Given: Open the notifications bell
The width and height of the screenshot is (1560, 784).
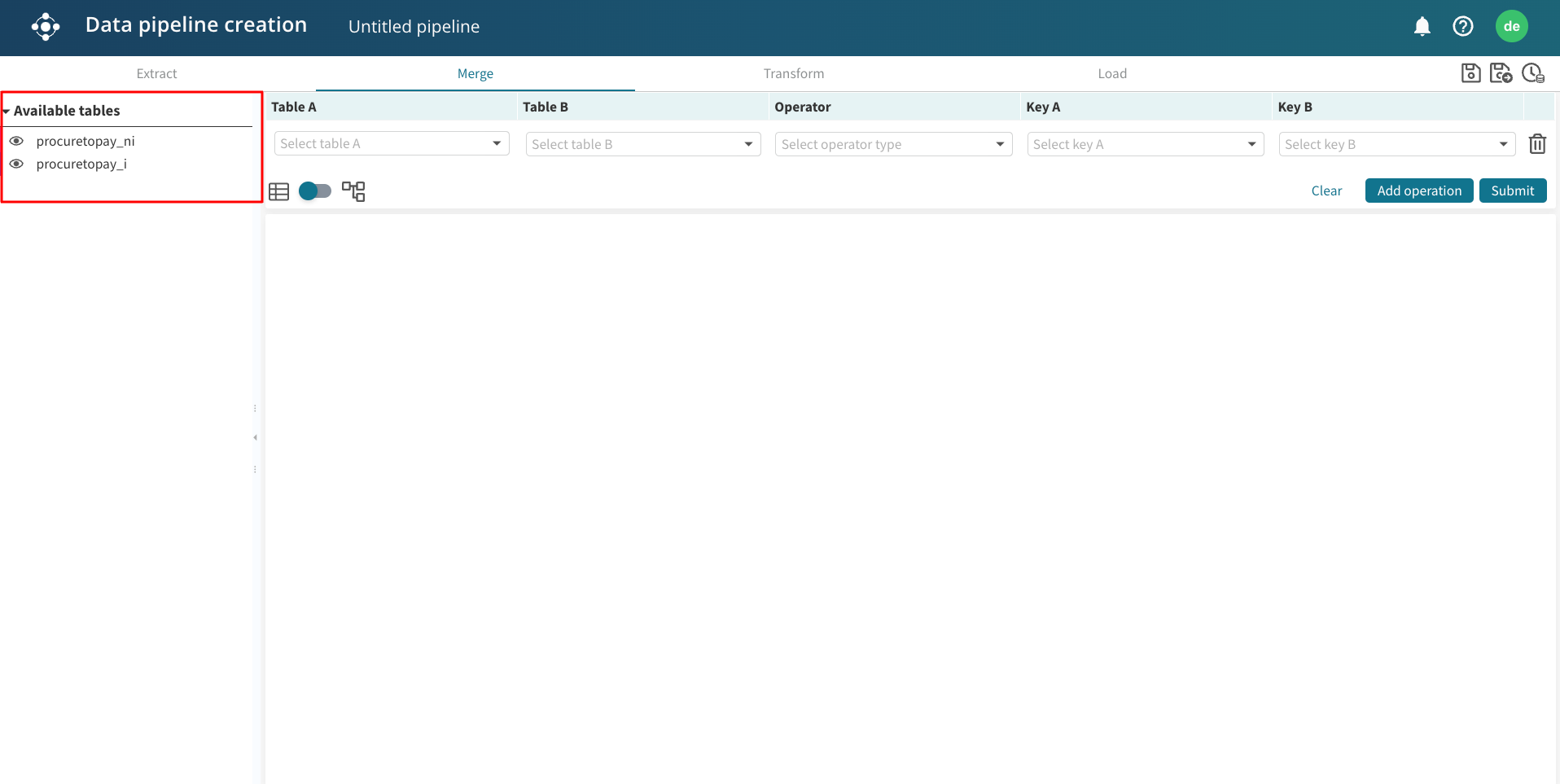Looking at the screenshot, I should pos(1422,27).
